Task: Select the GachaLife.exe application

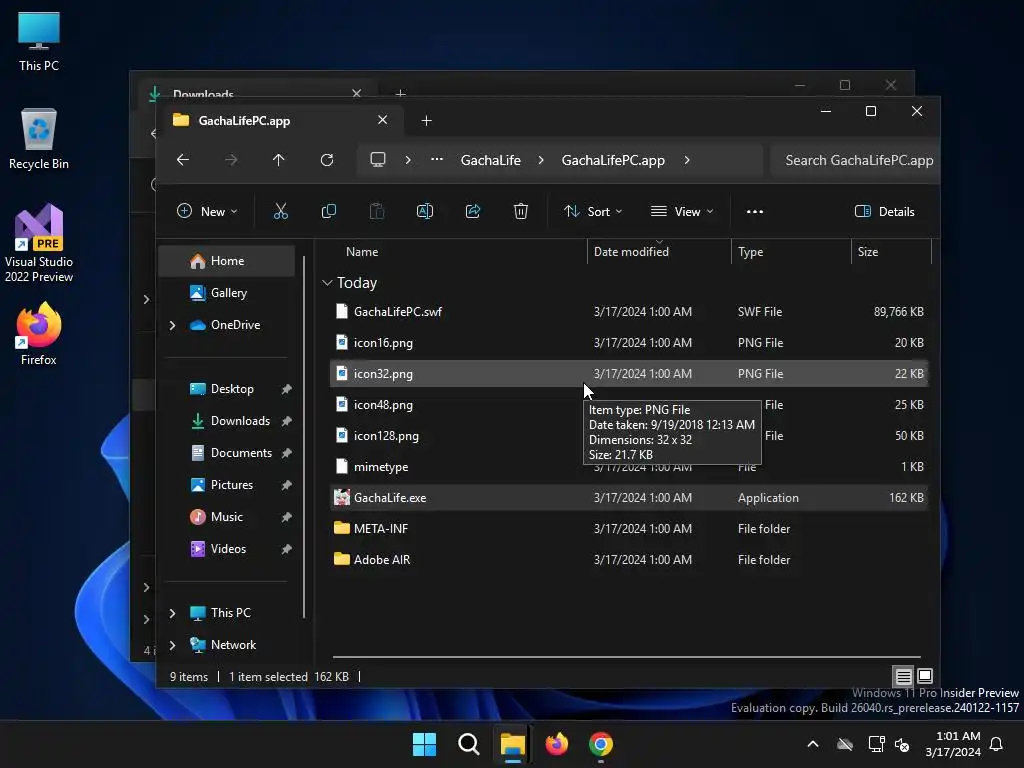Action: (628, 498)
